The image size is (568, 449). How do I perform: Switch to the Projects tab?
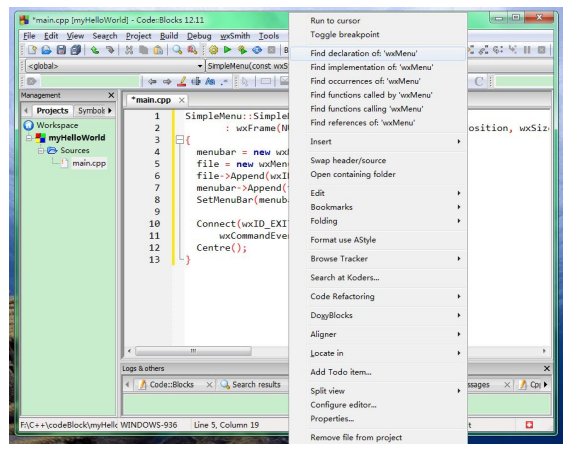[52, 111]
